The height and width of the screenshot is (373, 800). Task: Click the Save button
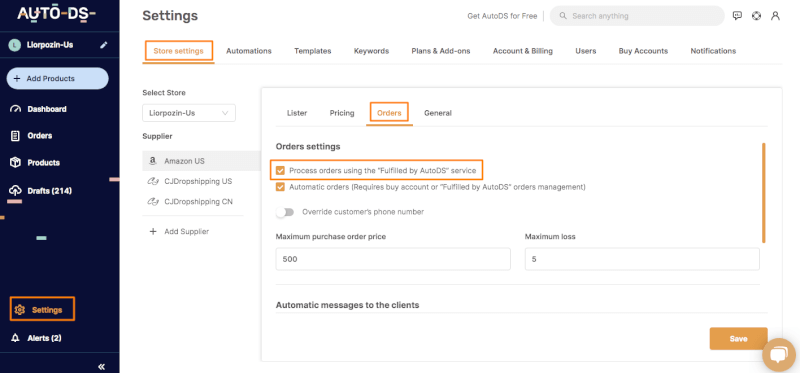tap(738, 339)
